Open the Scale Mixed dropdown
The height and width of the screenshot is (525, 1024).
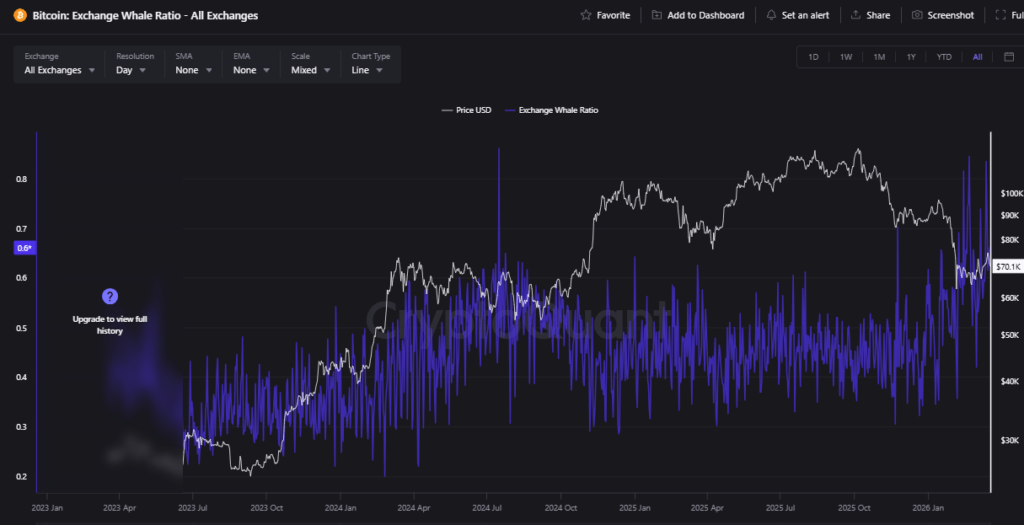[x=310, y=70]
